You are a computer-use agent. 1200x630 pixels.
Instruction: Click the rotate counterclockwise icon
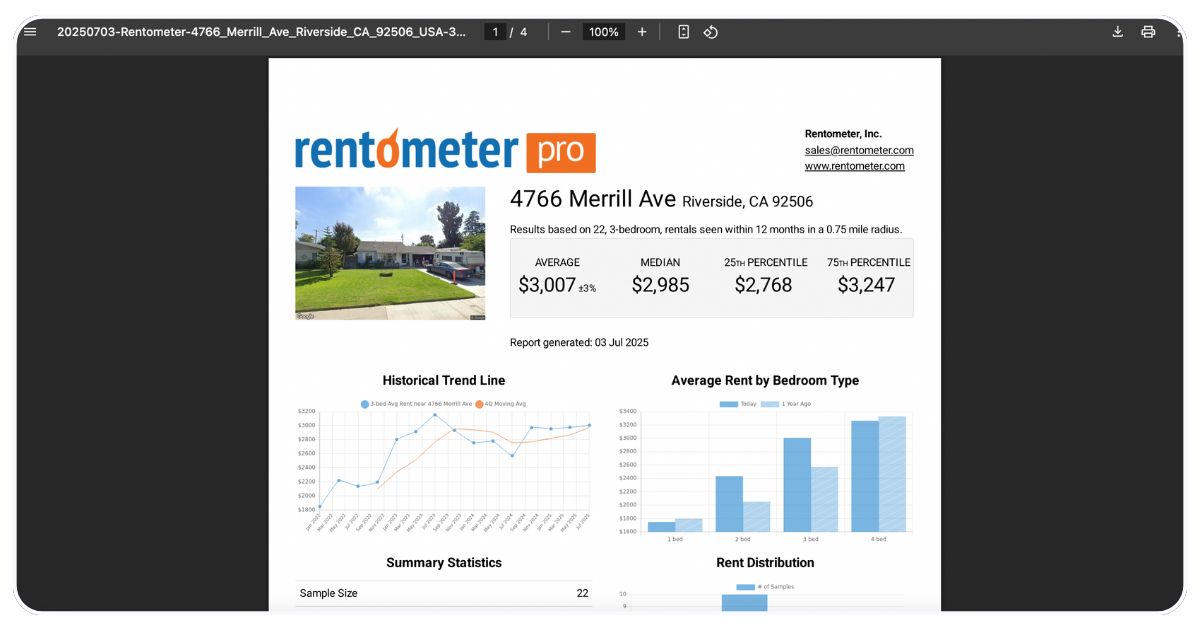710,32
